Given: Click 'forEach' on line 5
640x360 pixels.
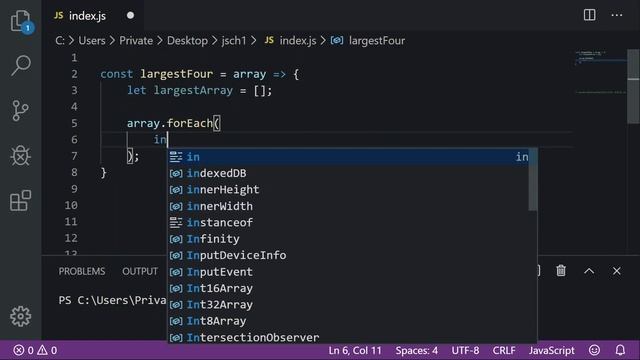Looking at the screenshot, I should pyautogui.click(x=190, y=123).
